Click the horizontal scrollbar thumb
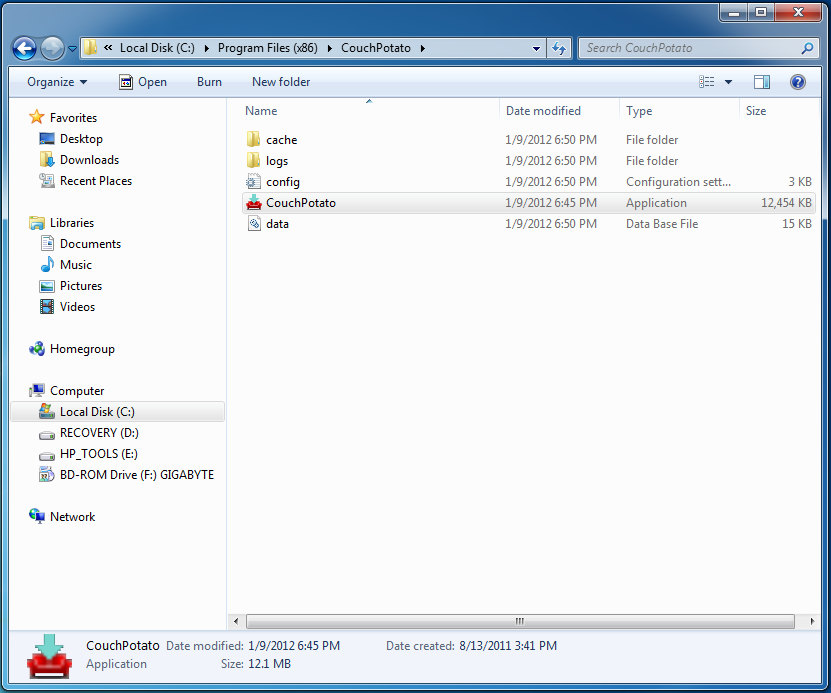Viewport: 831px width, 693px height. point(520,621)
